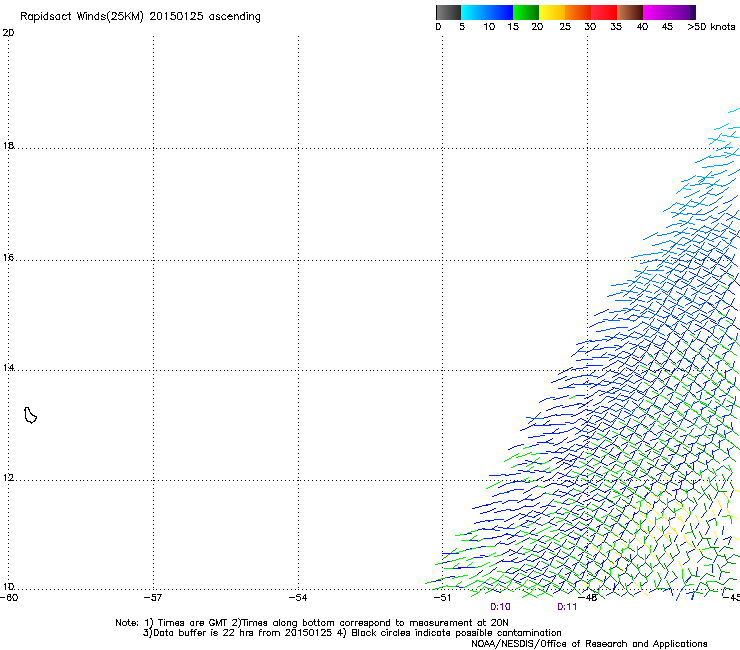Screen dimensions: 740x650
Task: Click the latitude label '12'
Action: (8, 478)
